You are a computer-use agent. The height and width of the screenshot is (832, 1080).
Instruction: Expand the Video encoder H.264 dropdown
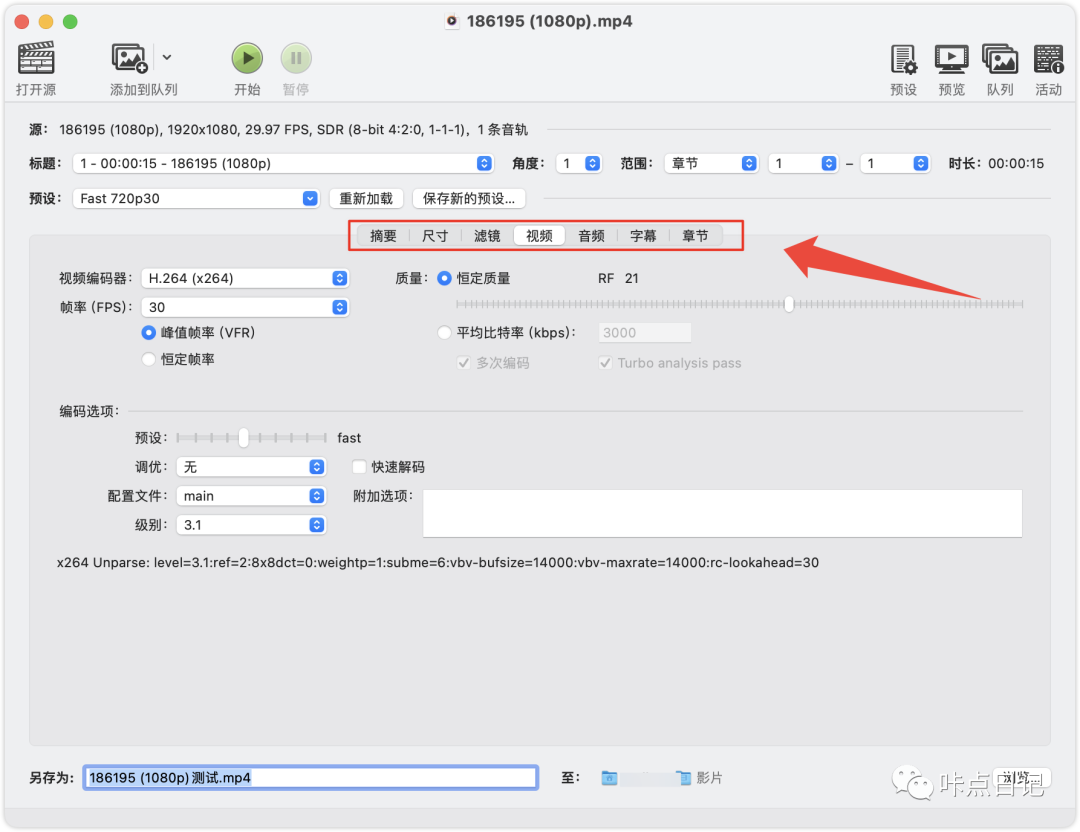click(x=244, y=279)
